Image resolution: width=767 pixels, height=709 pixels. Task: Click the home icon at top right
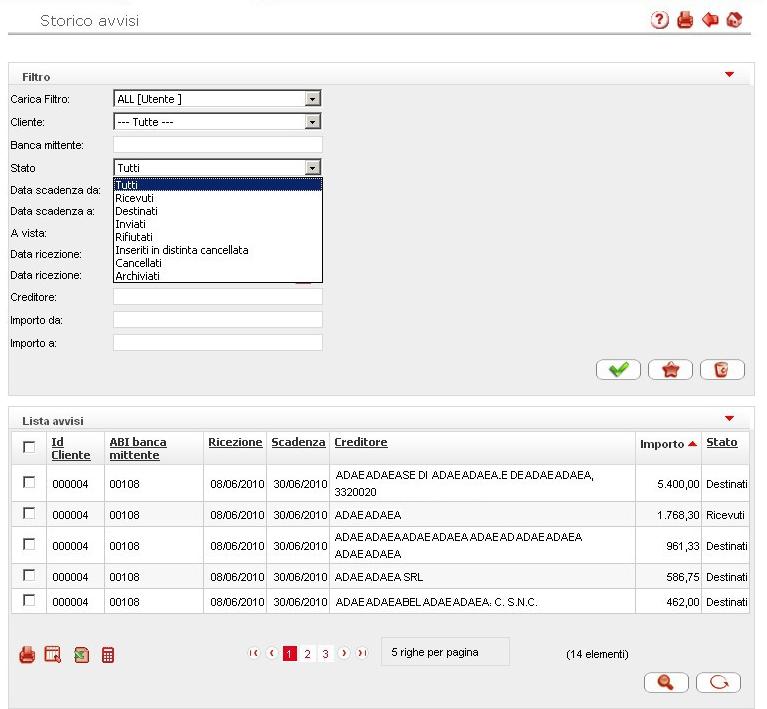735,20
